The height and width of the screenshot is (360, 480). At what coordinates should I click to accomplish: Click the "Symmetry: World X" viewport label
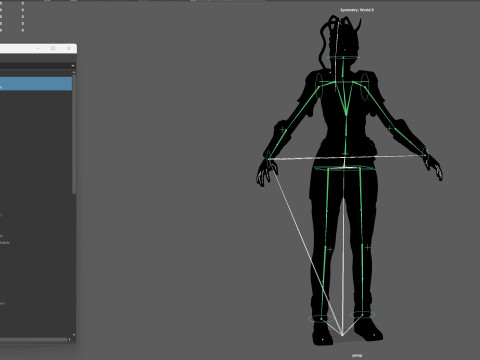pos(357,10)
